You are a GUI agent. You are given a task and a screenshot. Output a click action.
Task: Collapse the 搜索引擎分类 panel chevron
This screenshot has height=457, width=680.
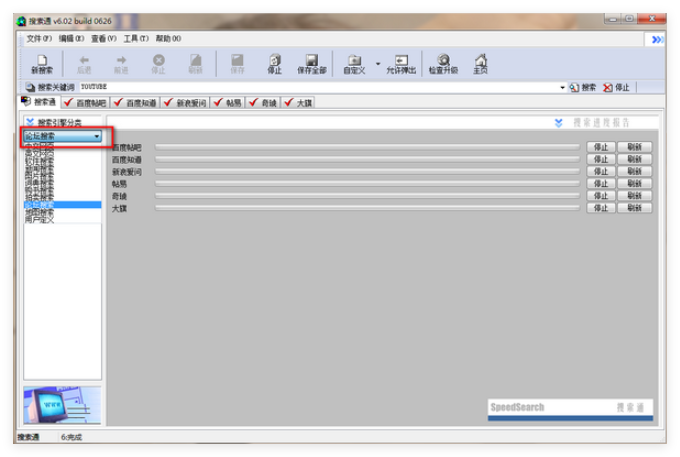point(30,122)
